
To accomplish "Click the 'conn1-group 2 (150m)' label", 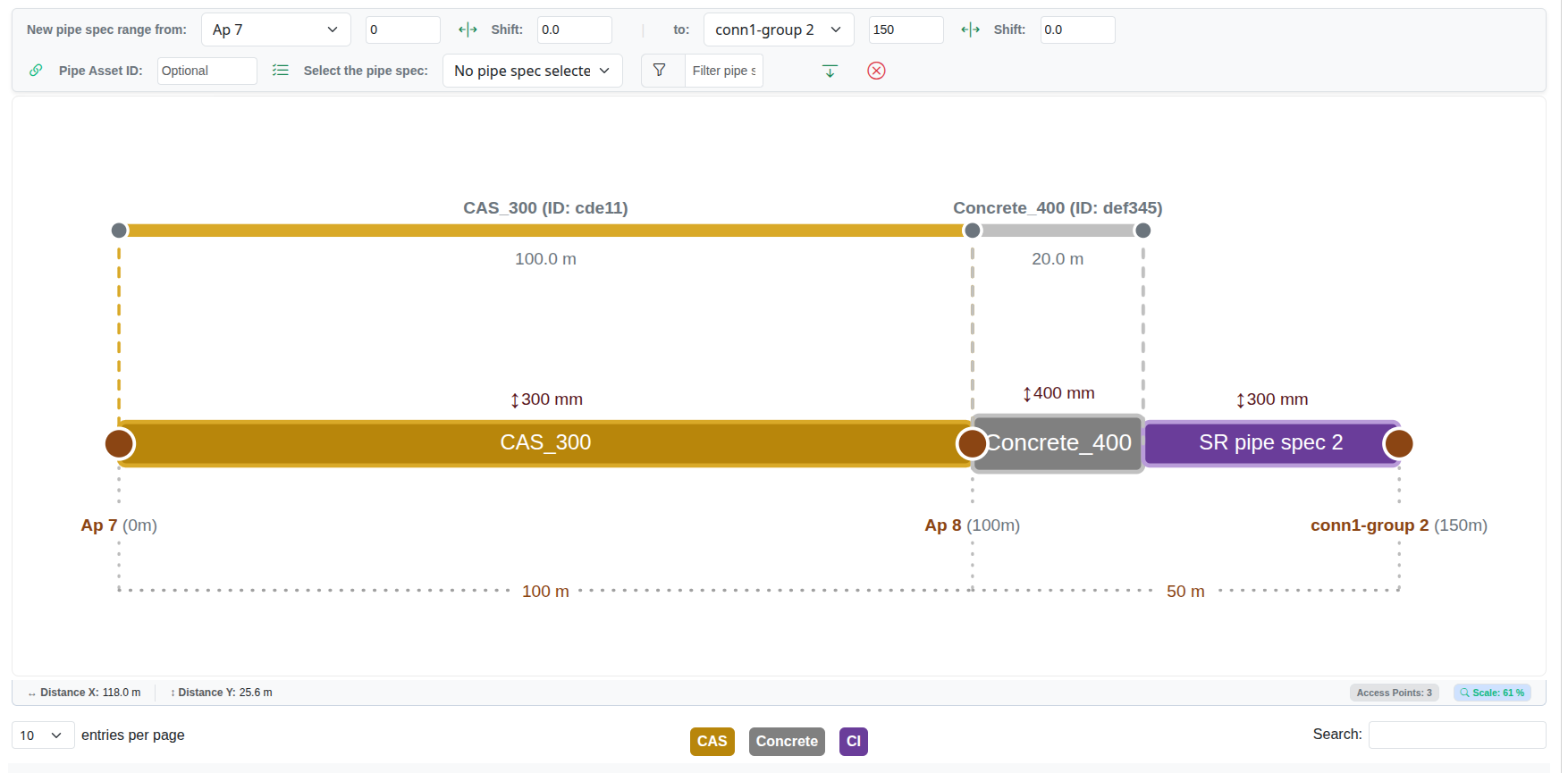I will pyautogui.click(x=1399, y=525).
